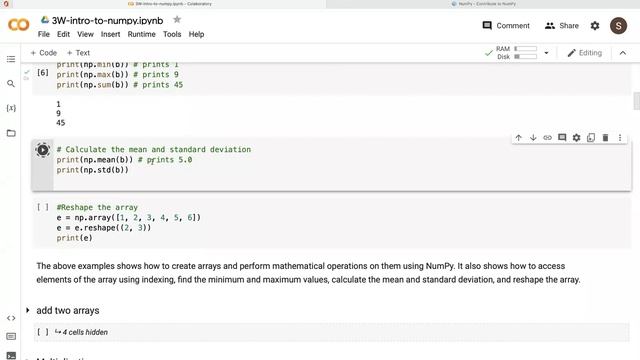Click the Comment button

(506, 26)
